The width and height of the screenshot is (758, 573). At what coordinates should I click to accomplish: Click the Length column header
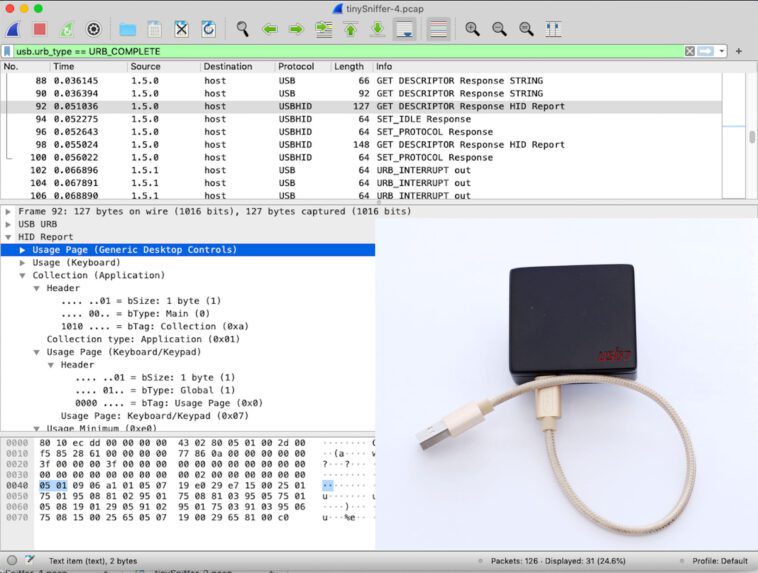pos(349,67)
